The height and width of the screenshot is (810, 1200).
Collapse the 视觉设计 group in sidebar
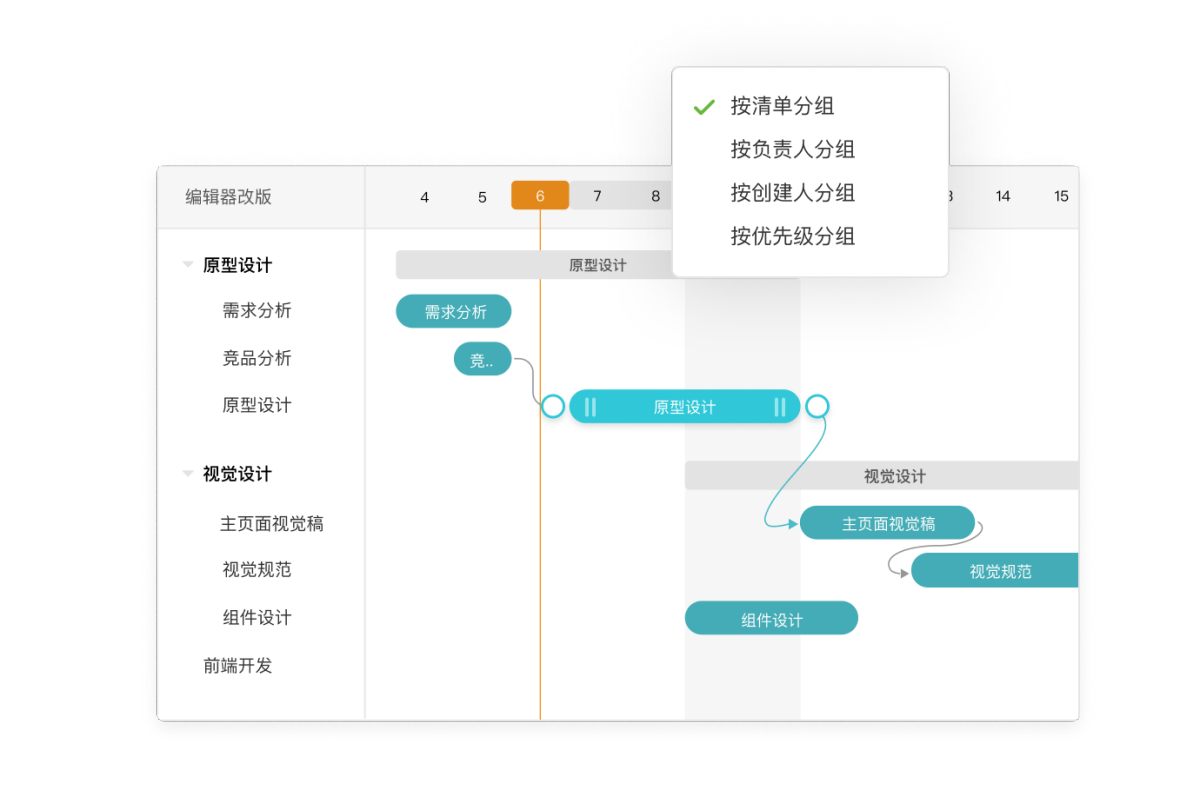[188, 474]
